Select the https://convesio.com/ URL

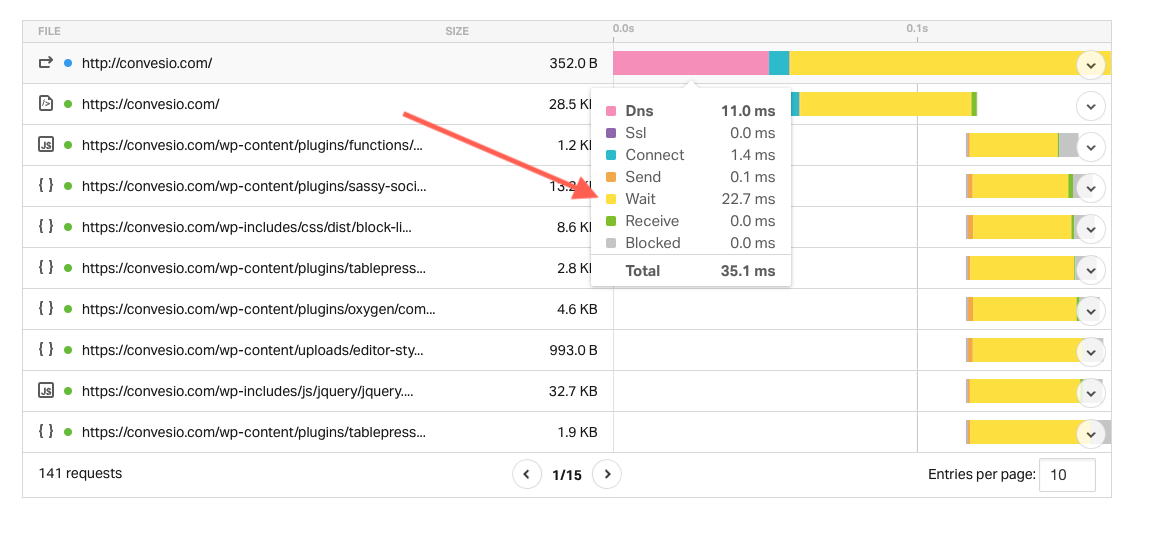tap(150, 104)
